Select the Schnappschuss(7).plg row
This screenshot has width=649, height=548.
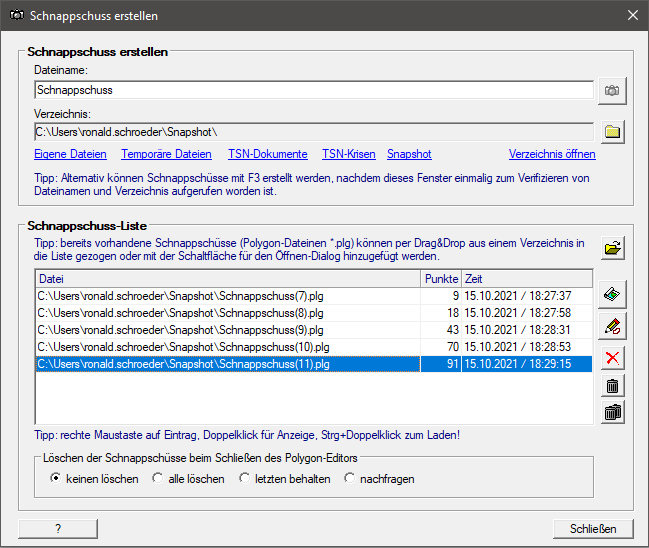(314, 296)
